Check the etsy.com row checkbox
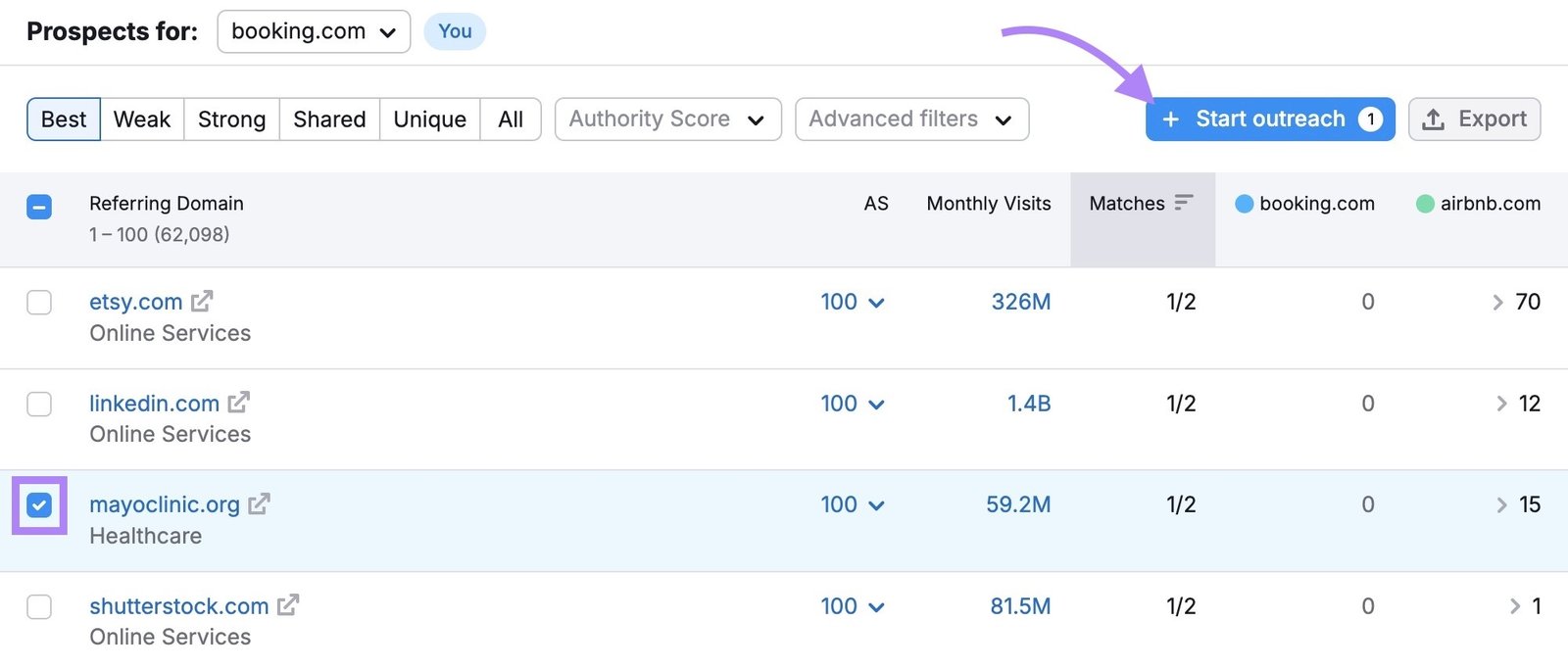Viewport: 1568px width, 669px height. pyautogui.click(x=39, y=302)
